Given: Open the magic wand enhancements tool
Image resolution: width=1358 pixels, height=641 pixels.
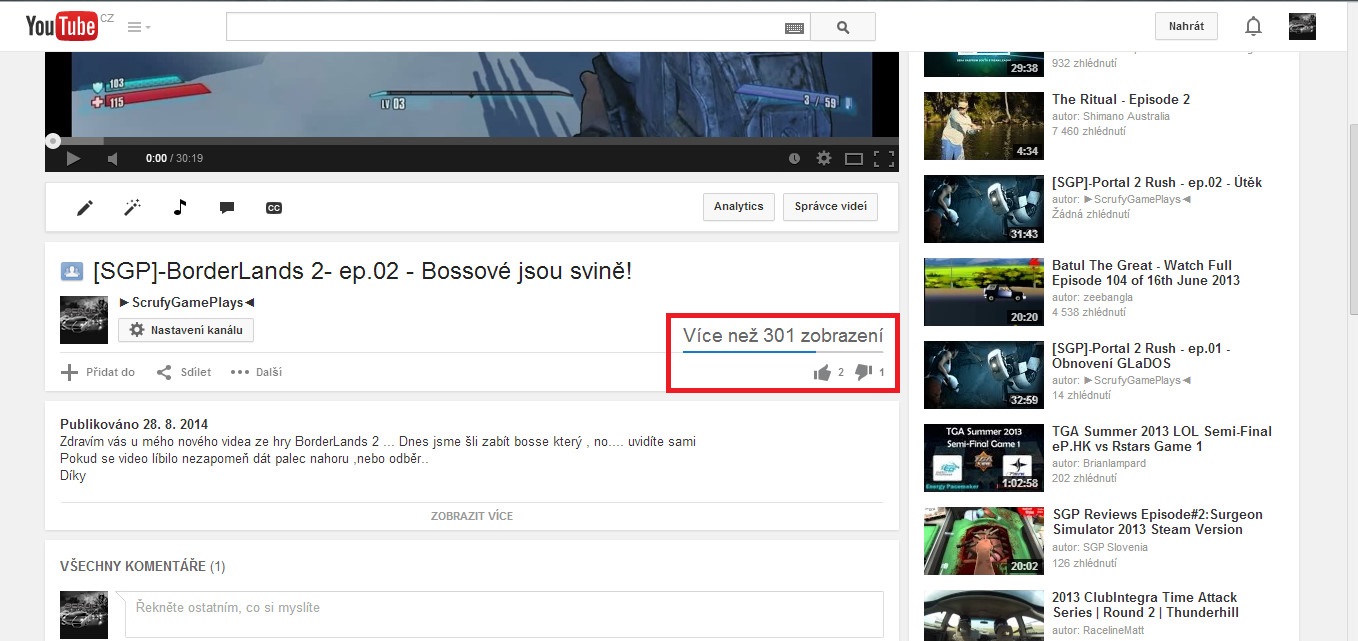Looking at the screenshot, I should click(x=132, y=207).
